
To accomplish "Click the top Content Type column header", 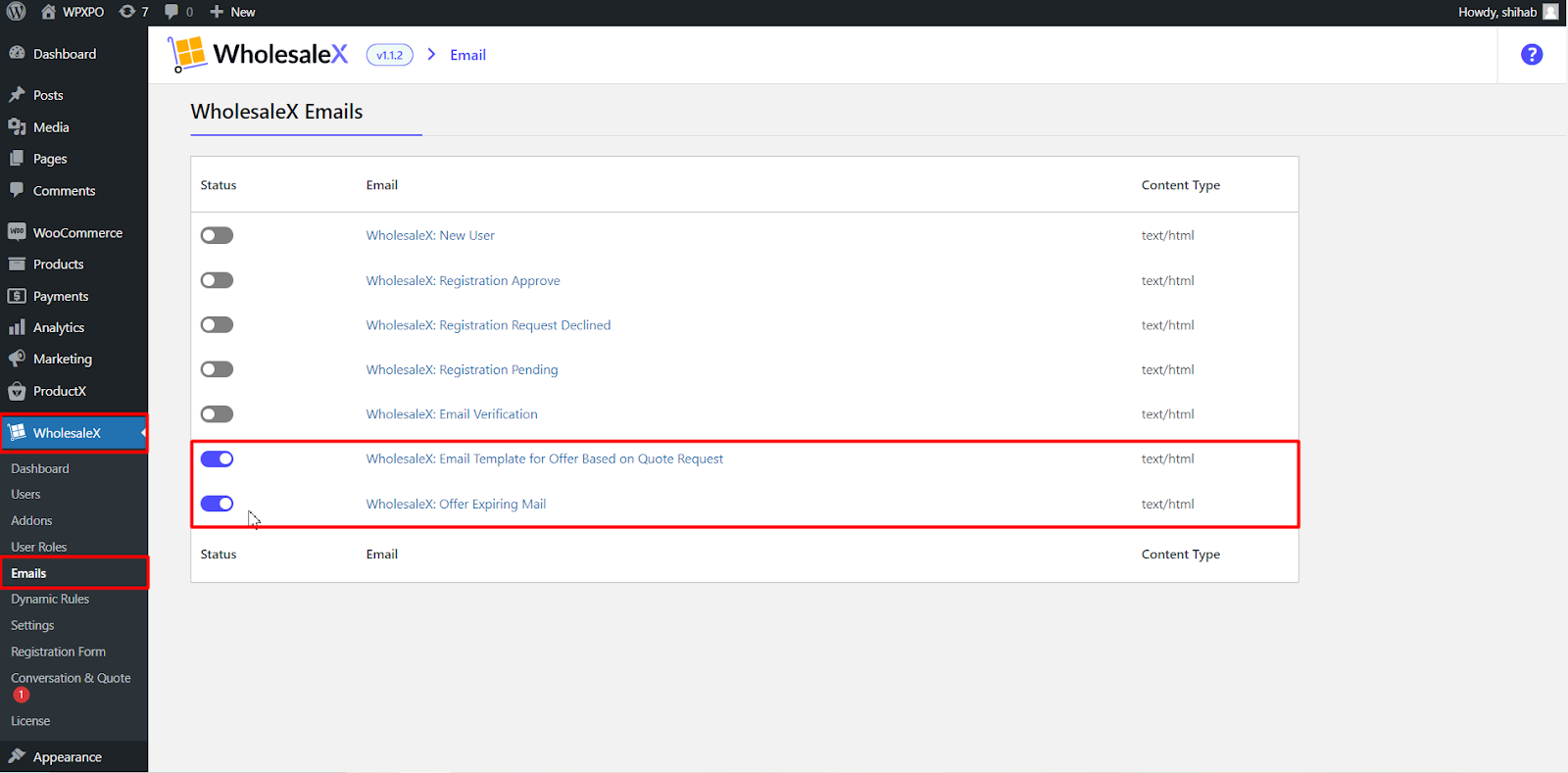I will pyautogui.click(x=1180, y=185).
